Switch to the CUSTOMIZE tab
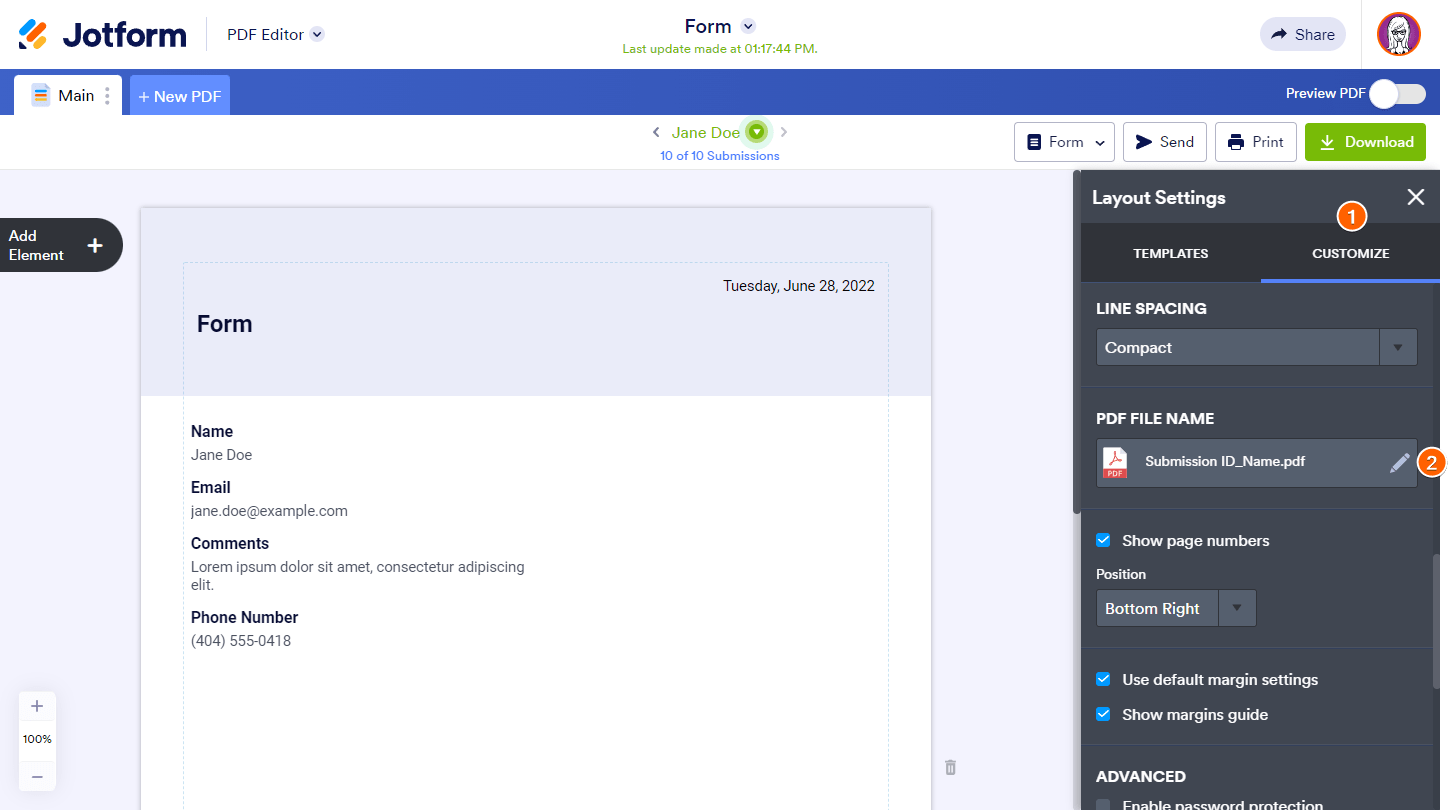The width and height of the screenshot is (1448, 810). click(x=1351, y=253)
